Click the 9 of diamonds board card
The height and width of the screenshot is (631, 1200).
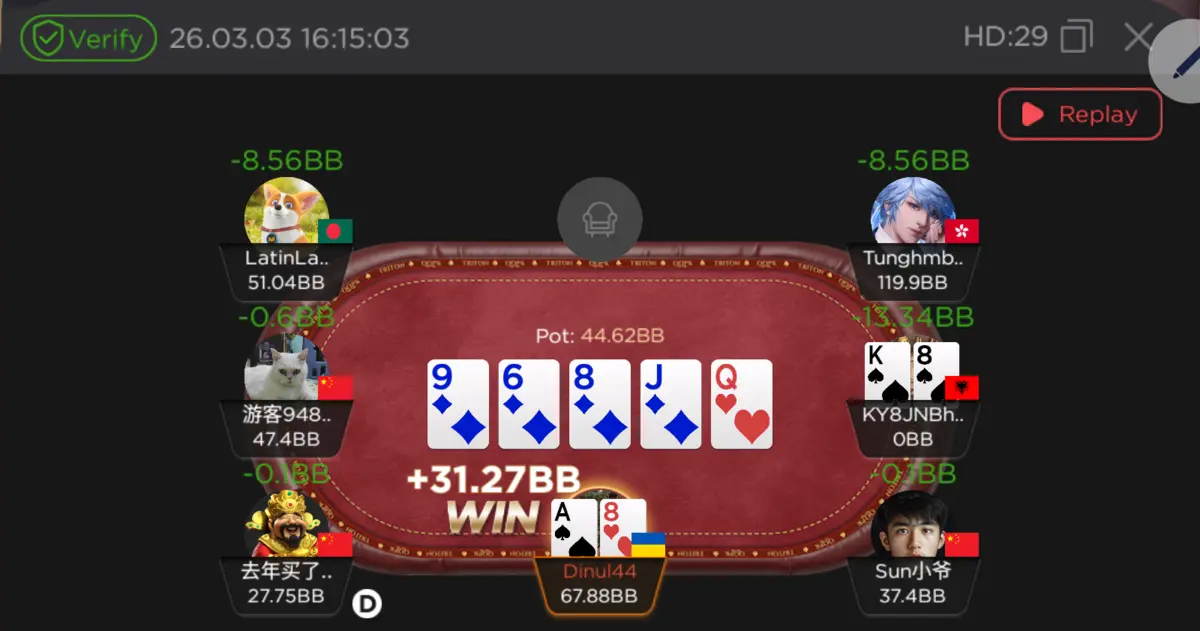click(458, 404)
